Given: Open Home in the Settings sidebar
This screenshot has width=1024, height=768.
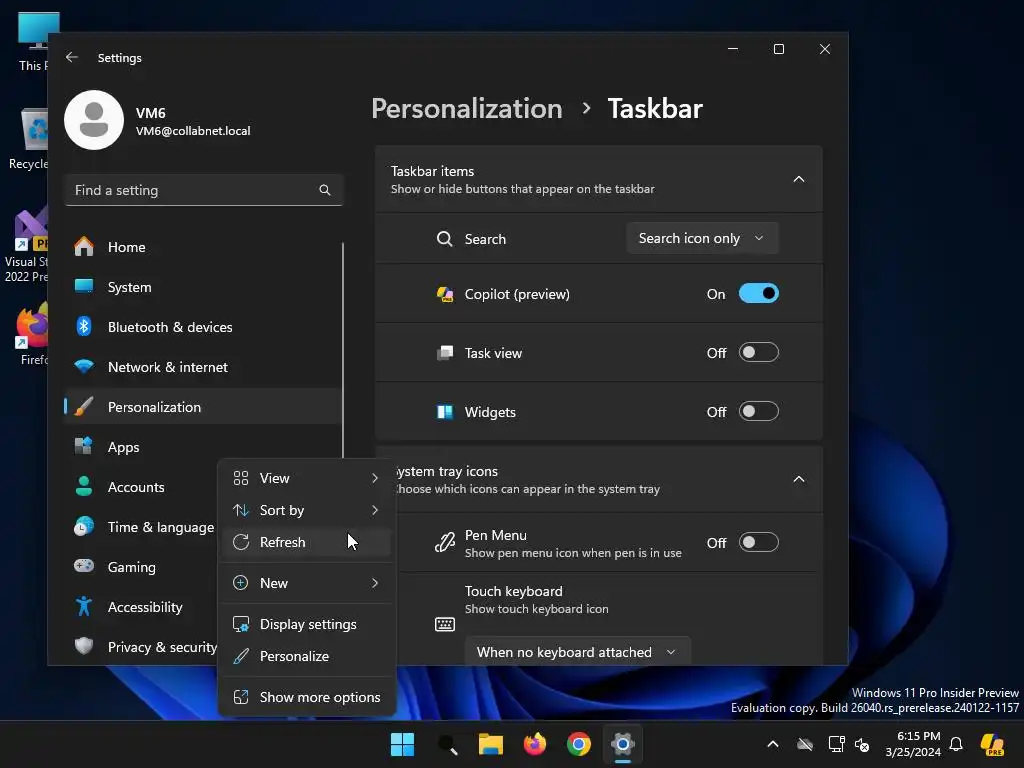Looking at the screenshot, I should tap(202, 247).
